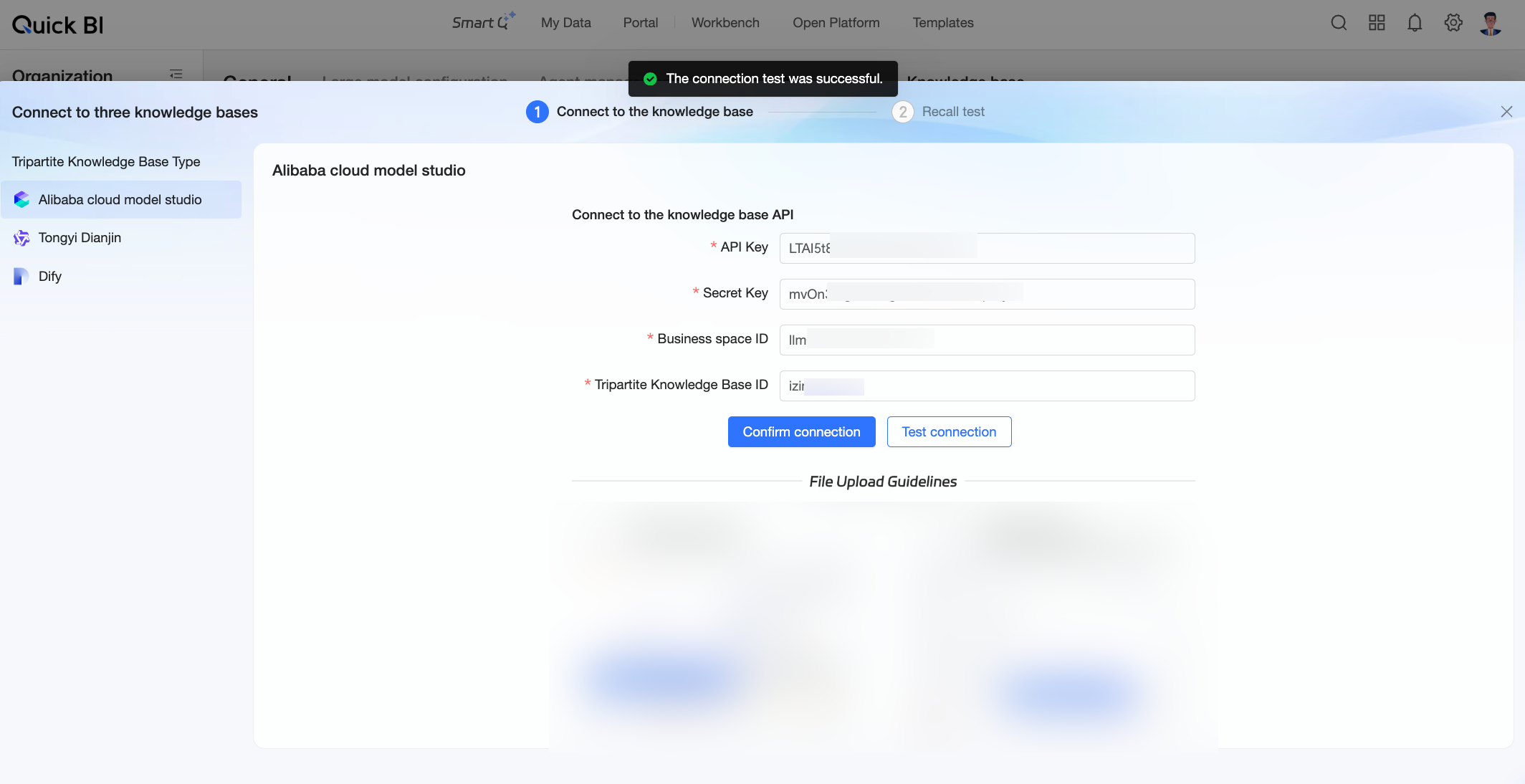Open the Smart Q menu

pyautogui.click(x=484, y=22)
